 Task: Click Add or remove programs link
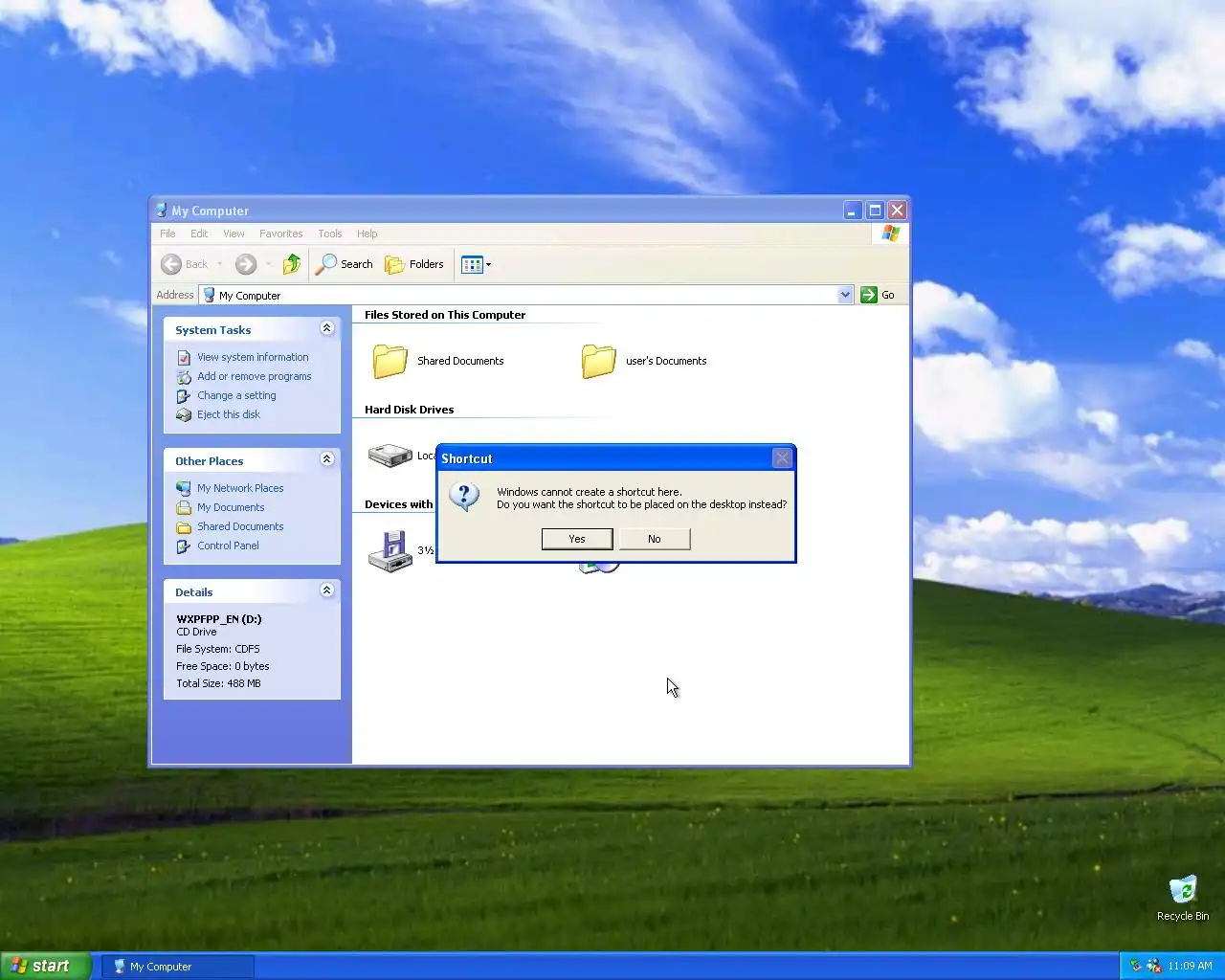[x=255, y=376]
